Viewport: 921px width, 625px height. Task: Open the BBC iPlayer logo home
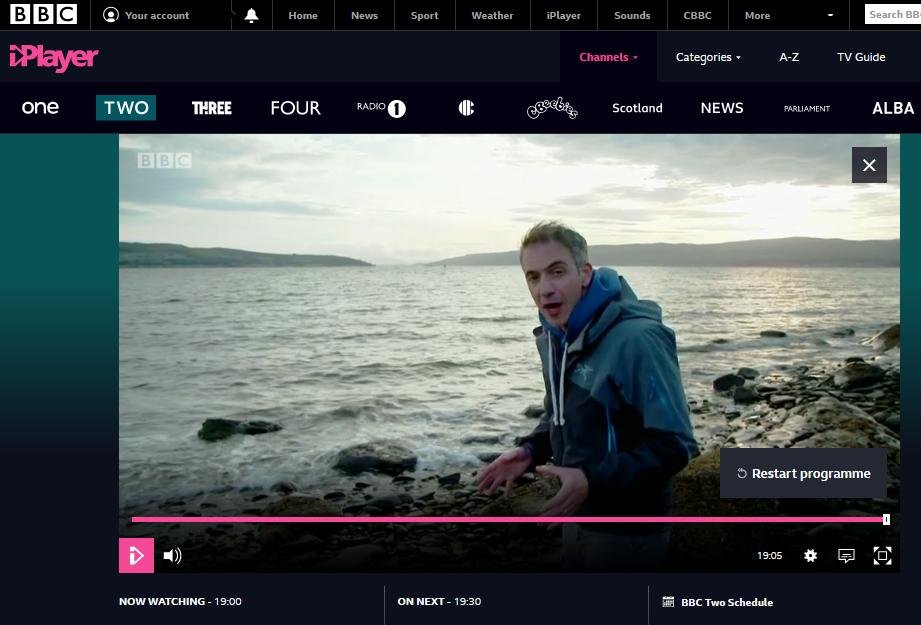(54, 58)
